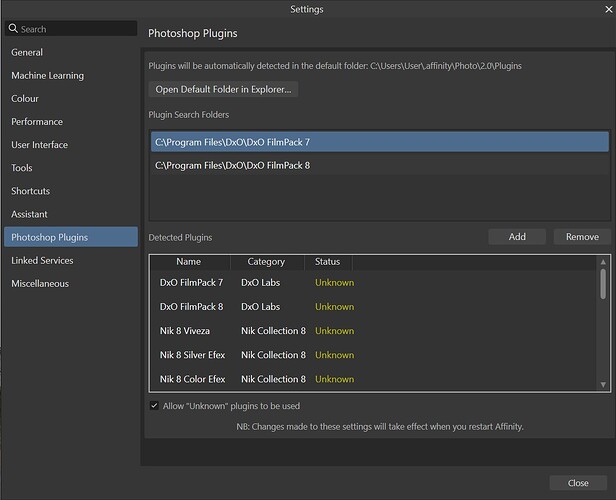The width and height of the screenshot is (616, 500).
Task: Sort detected plugins by Category column
Action: (266, 262)
